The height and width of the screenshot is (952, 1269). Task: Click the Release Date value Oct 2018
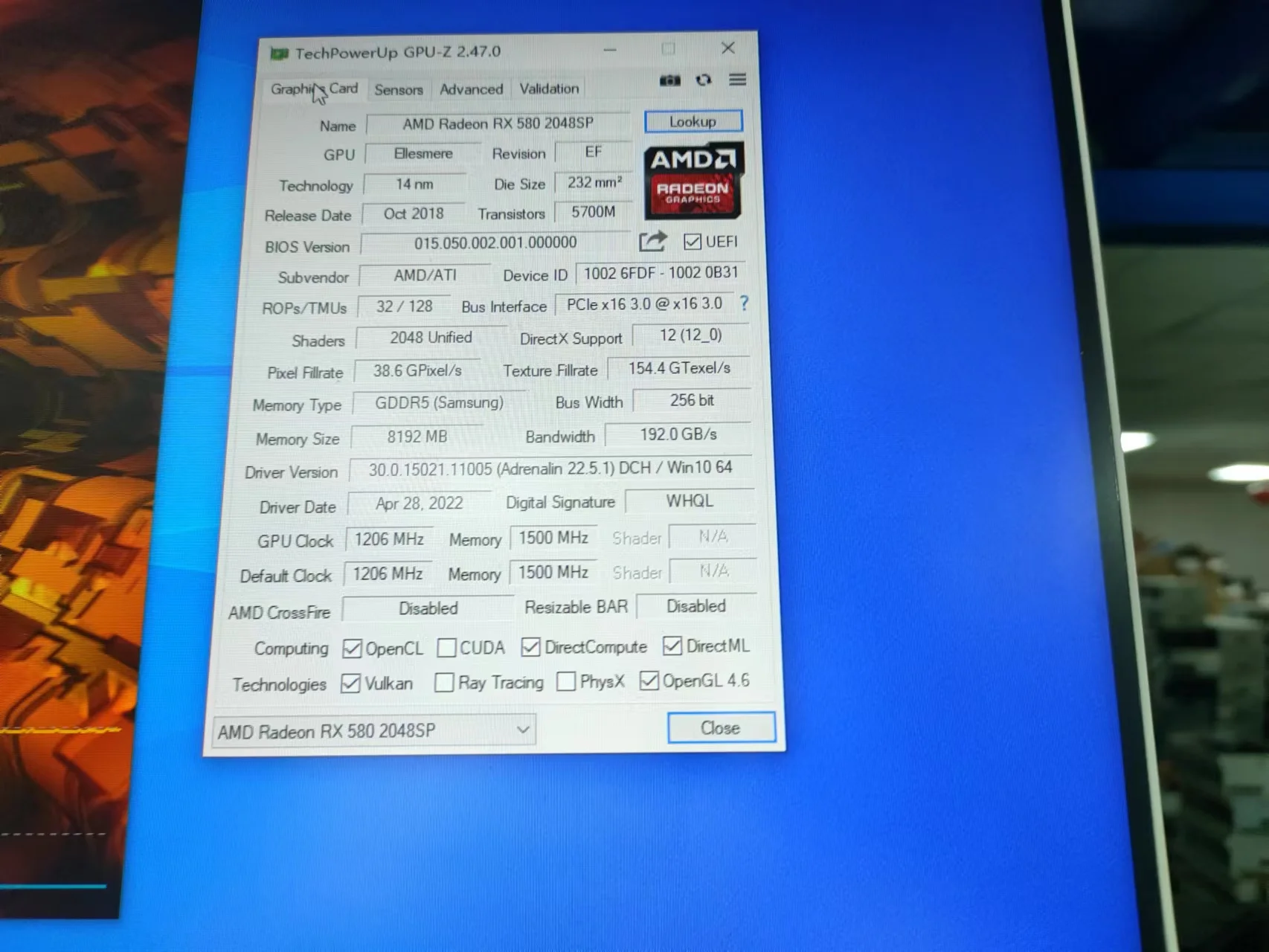point(414,214)
